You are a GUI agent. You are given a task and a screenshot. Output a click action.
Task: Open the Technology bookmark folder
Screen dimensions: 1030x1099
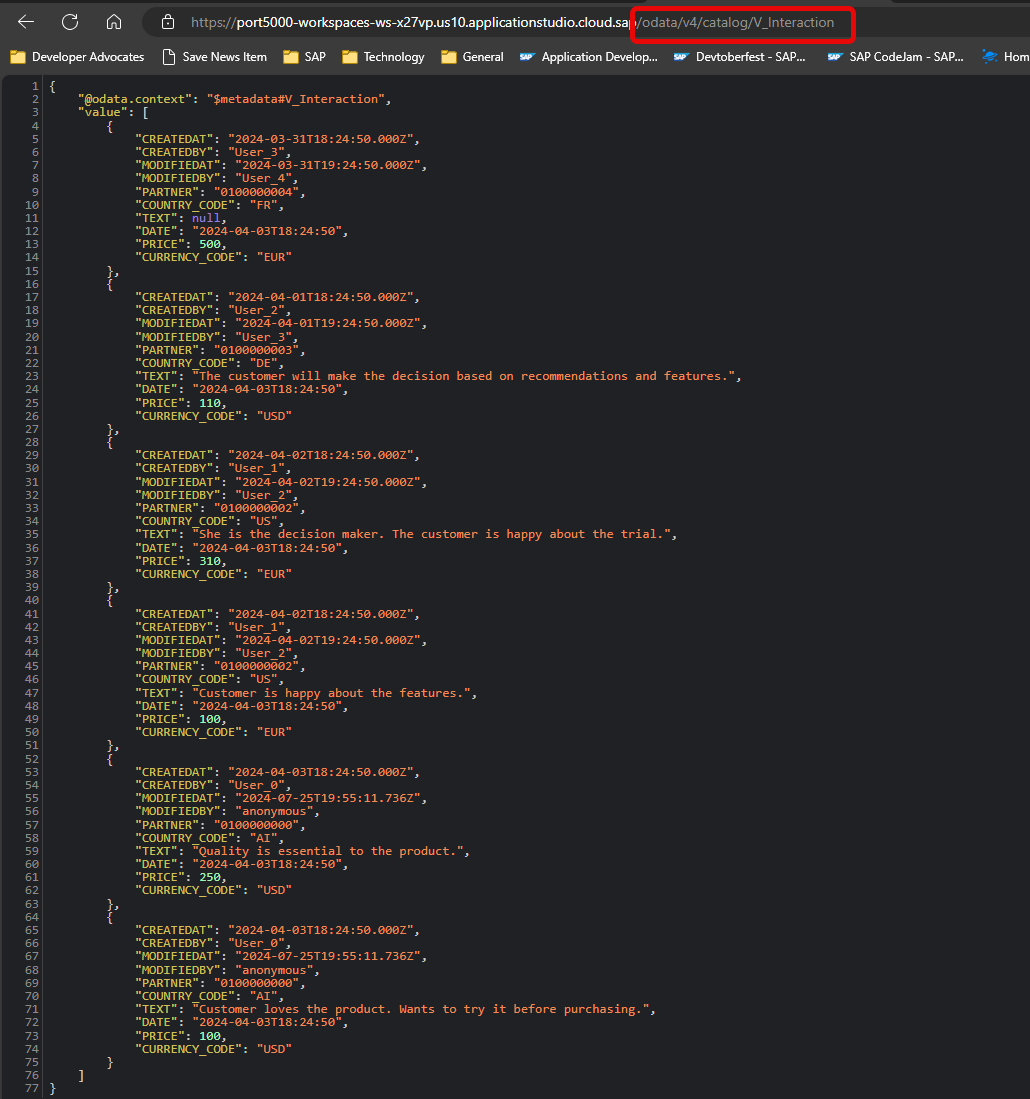pos(383,57)
